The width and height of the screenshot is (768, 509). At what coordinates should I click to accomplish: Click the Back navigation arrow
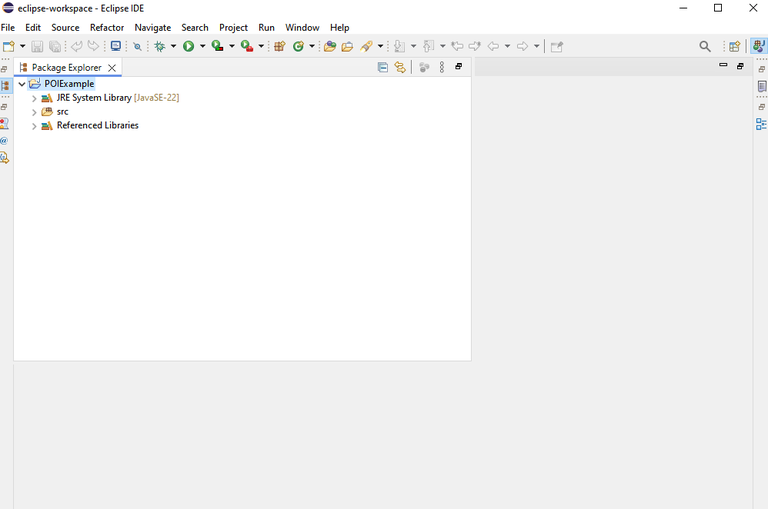[x=493, y=47]
